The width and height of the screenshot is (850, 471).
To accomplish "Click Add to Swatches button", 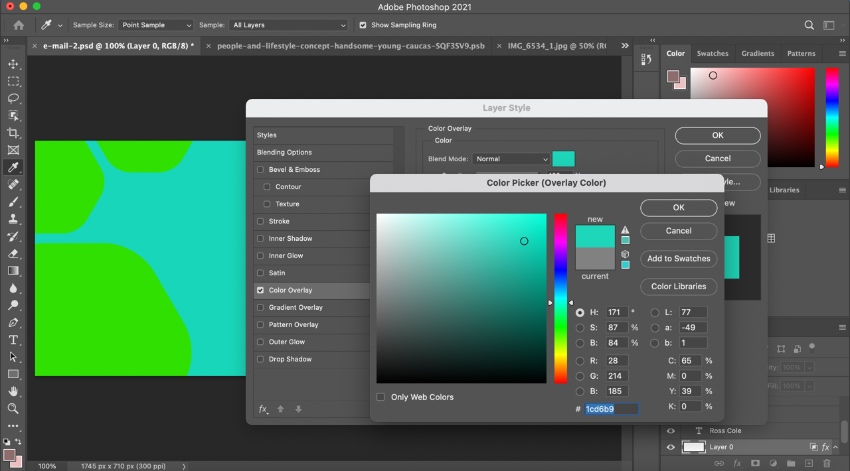I will (x=678, y=258).
